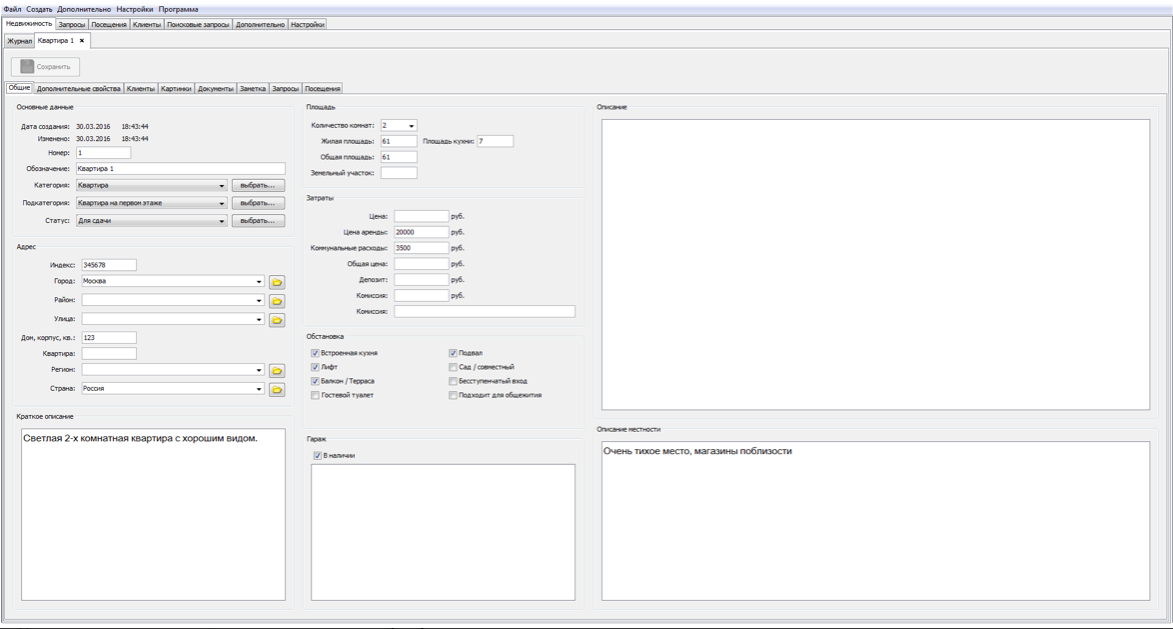Open the folder icon next to Страна
Image resolution: width=1173 pixels, height=629 pixels.
(x=277, y=390)
